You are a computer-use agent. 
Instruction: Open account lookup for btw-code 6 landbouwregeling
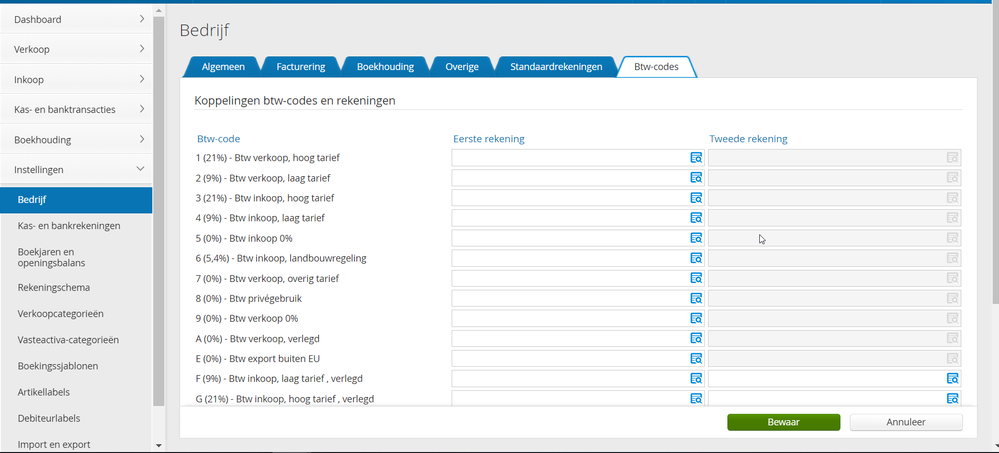click(x=696, y=258)
